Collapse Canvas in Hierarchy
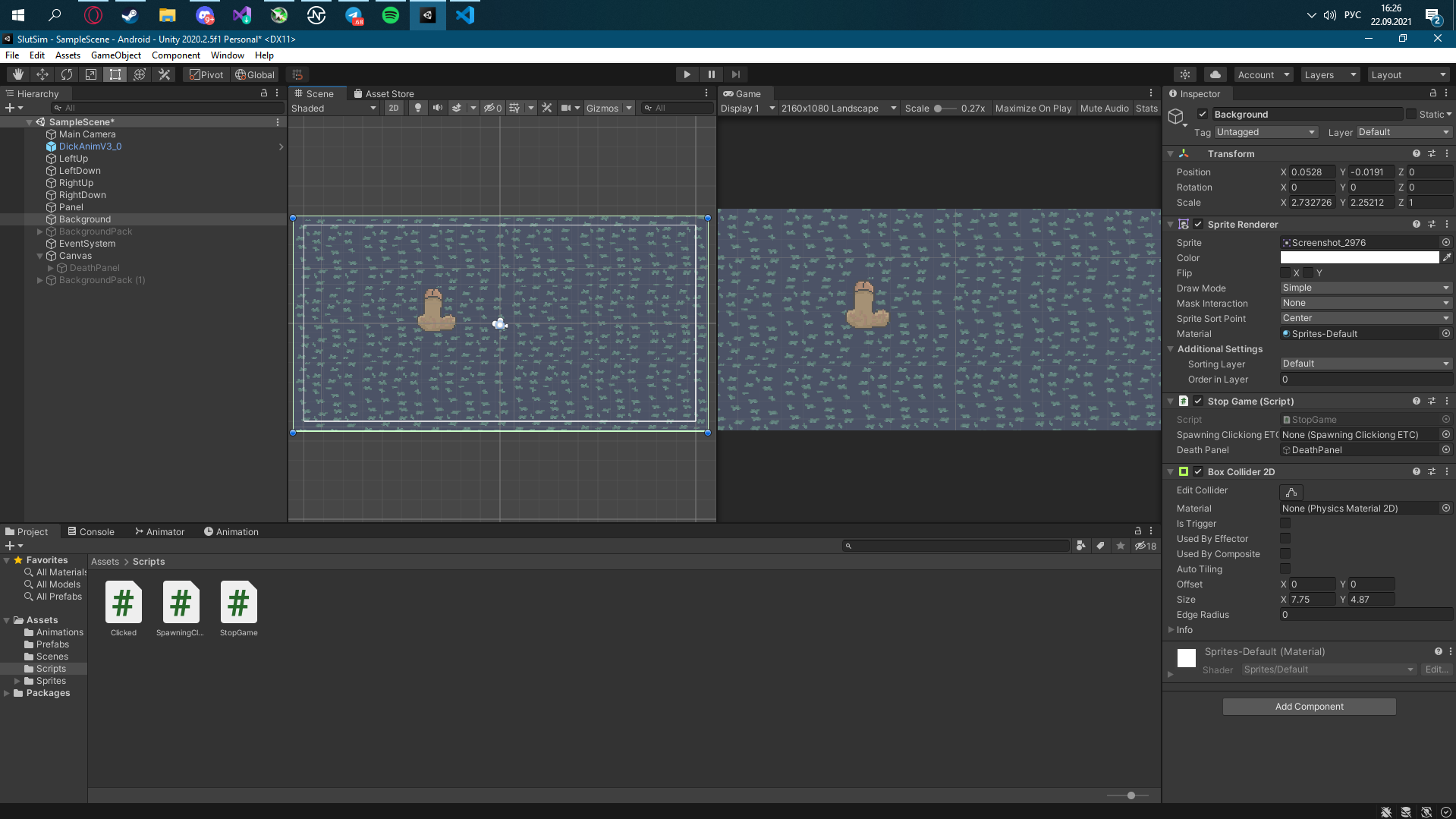The image size is (1456, 819). tap(40, 256)
